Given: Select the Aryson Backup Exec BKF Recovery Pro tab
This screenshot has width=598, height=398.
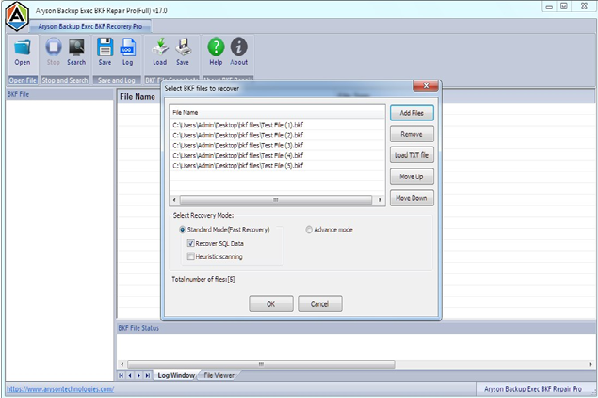Looking at the screenshot, I should point(90,26).
